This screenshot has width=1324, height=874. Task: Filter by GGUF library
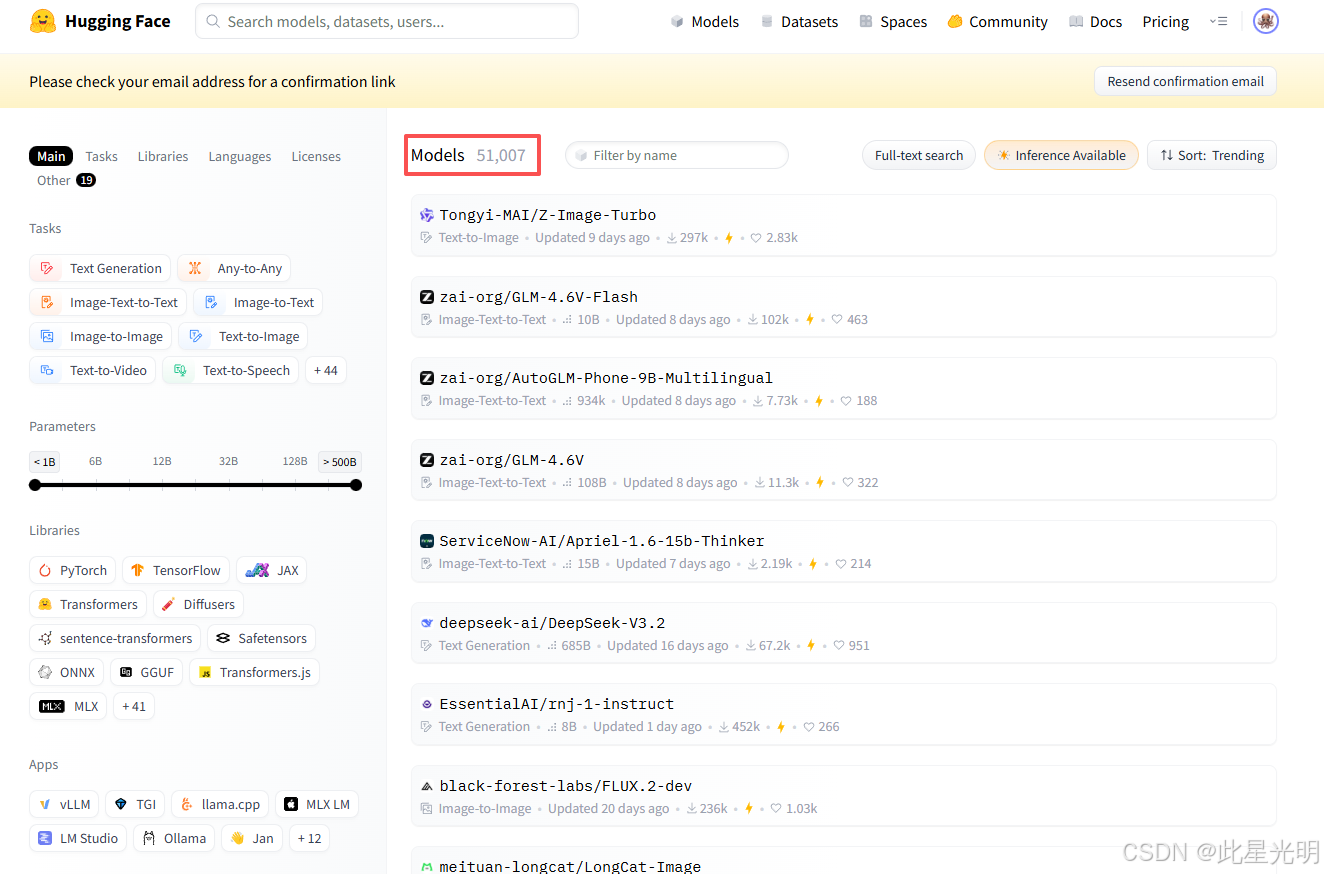(146, 672)
